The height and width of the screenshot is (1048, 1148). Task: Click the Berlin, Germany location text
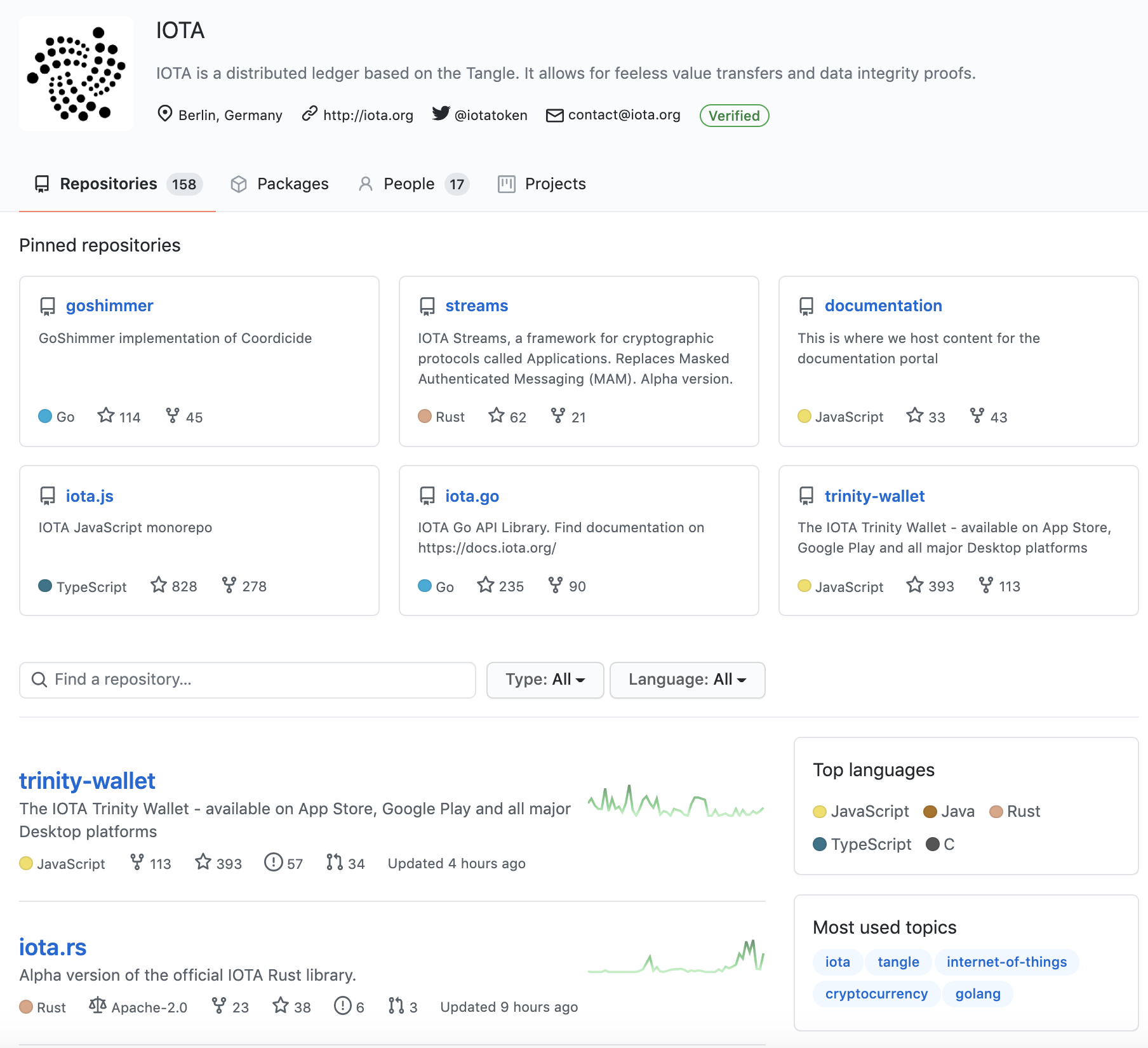pyautogui.click(x=230, y=115)
